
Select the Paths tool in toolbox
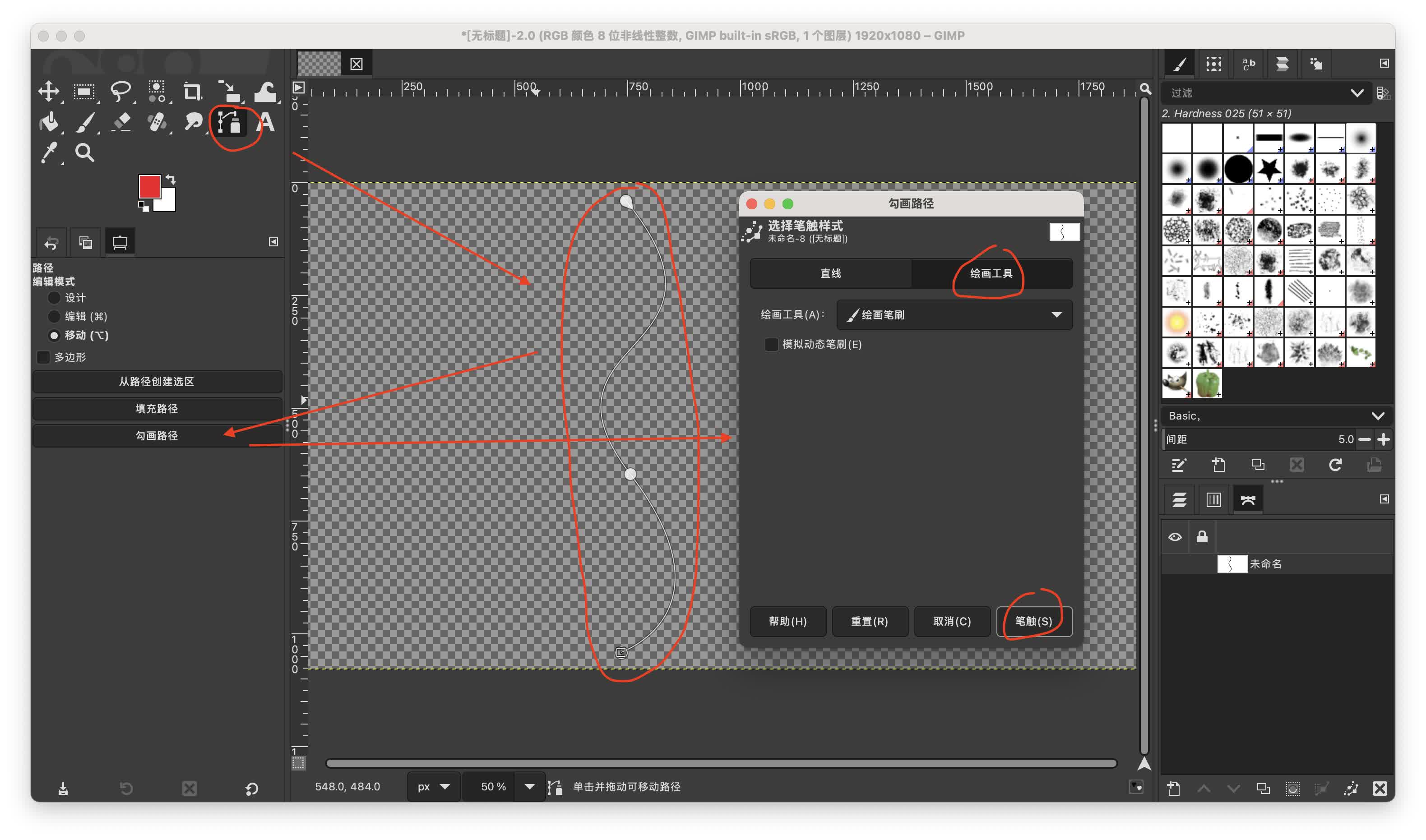coord(229,122)
